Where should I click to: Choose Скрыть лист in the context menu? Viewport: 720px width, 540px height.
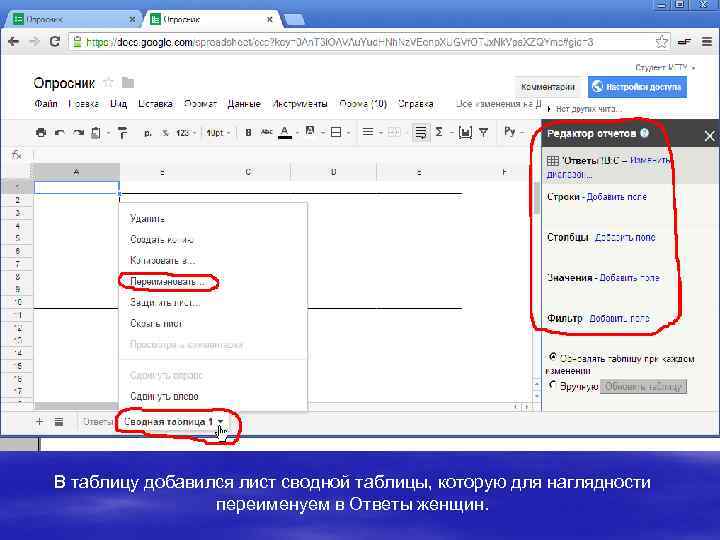pos(156,323)
